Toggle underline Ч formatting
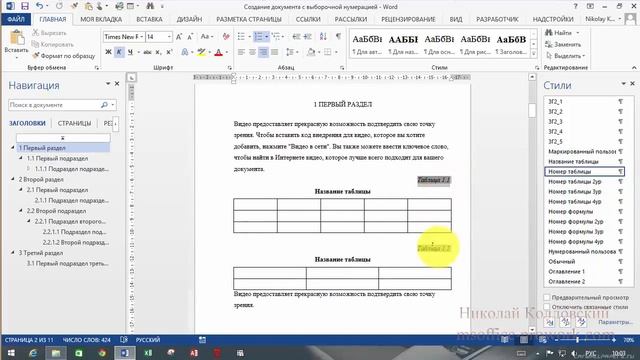The width and height of the screenshot is (640, 360). click(x=130, y=52)
